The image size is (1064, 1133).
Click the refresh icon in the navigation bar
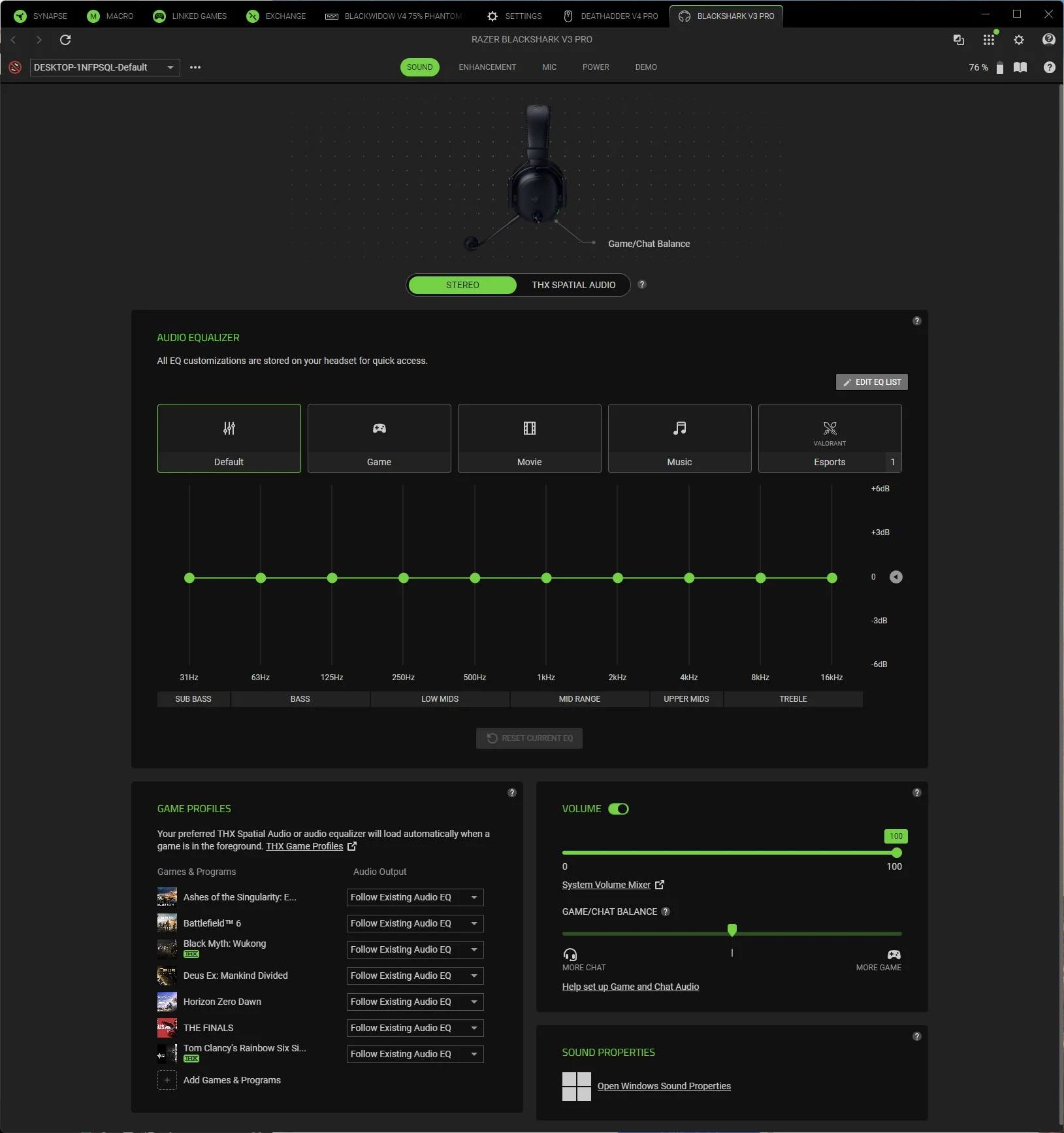pos(65,40)
